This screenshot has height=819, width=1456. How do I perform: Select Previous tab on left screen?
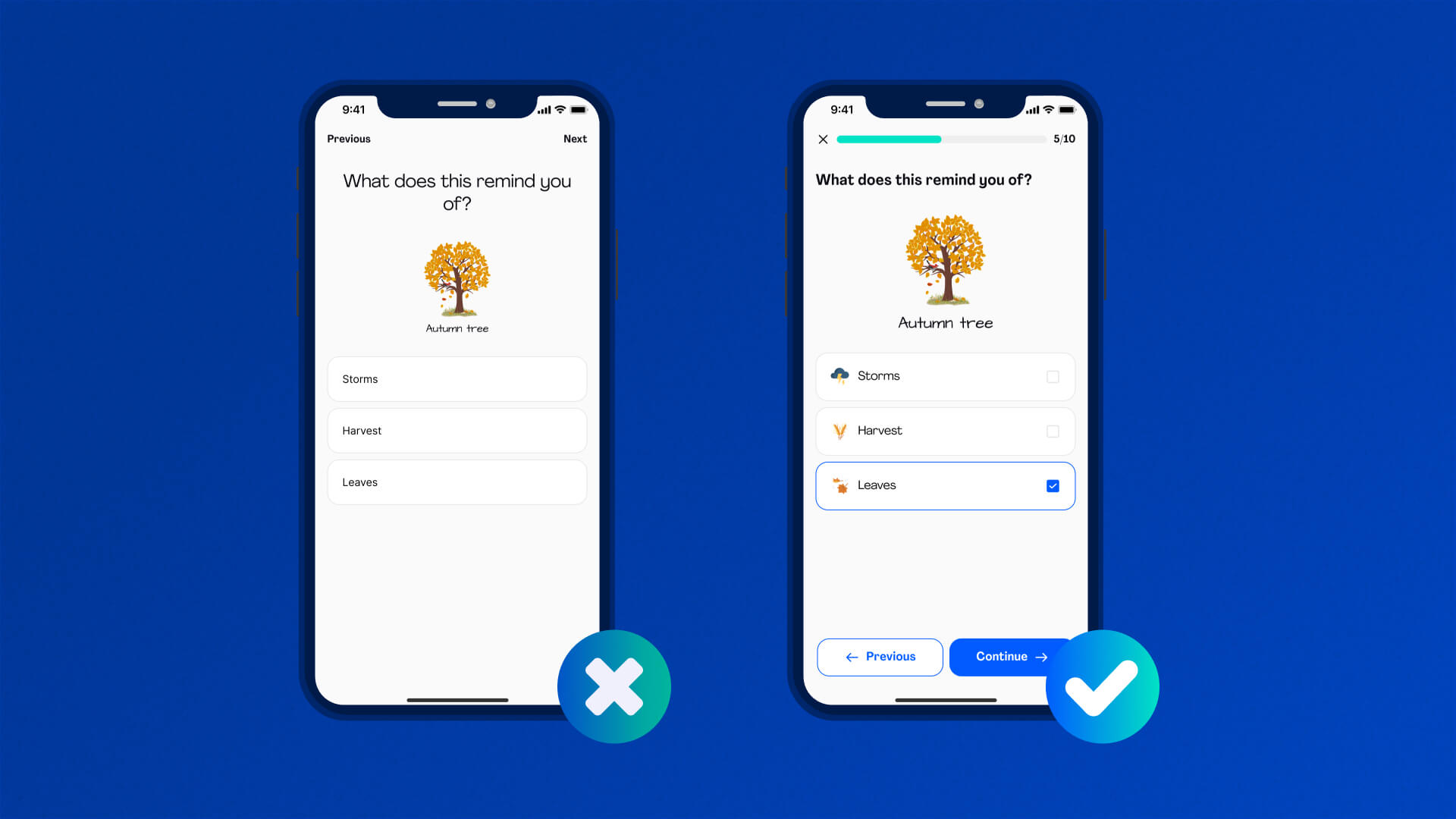(349, 138)
